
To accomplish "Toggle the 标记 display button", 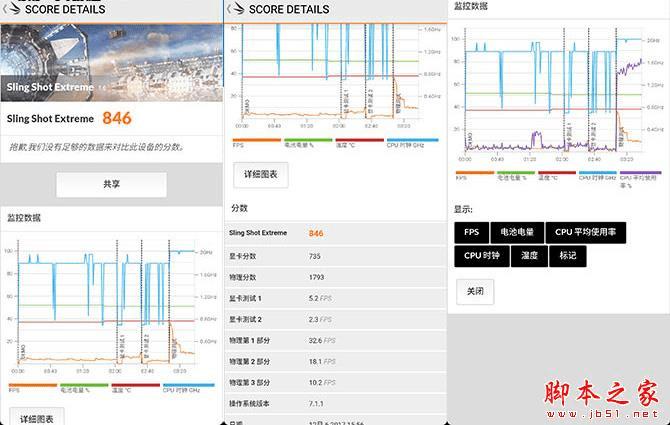I will [567, 256].
